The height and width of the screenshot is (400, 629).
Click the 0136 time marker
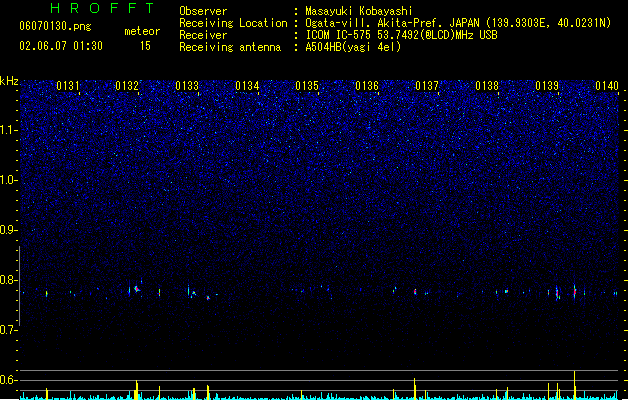pos(367,86)
